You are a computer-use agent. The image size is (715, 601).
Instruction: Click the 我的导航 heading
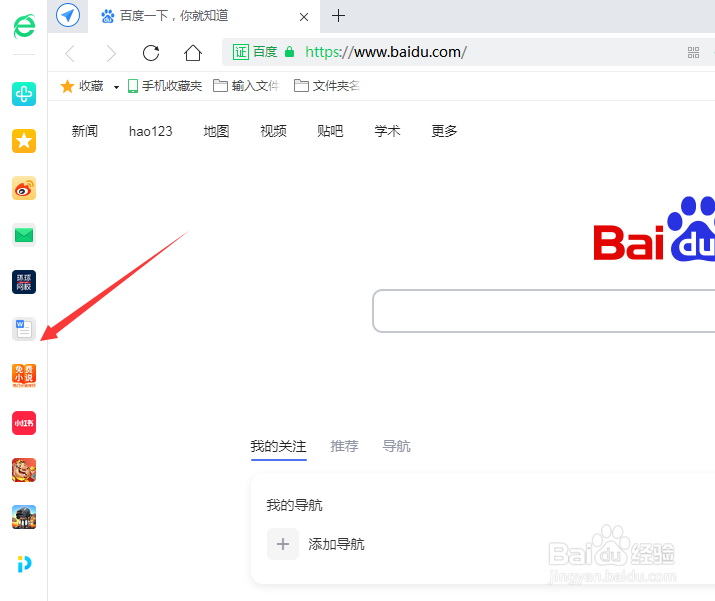pyautogui.click(x=295, y=505)
